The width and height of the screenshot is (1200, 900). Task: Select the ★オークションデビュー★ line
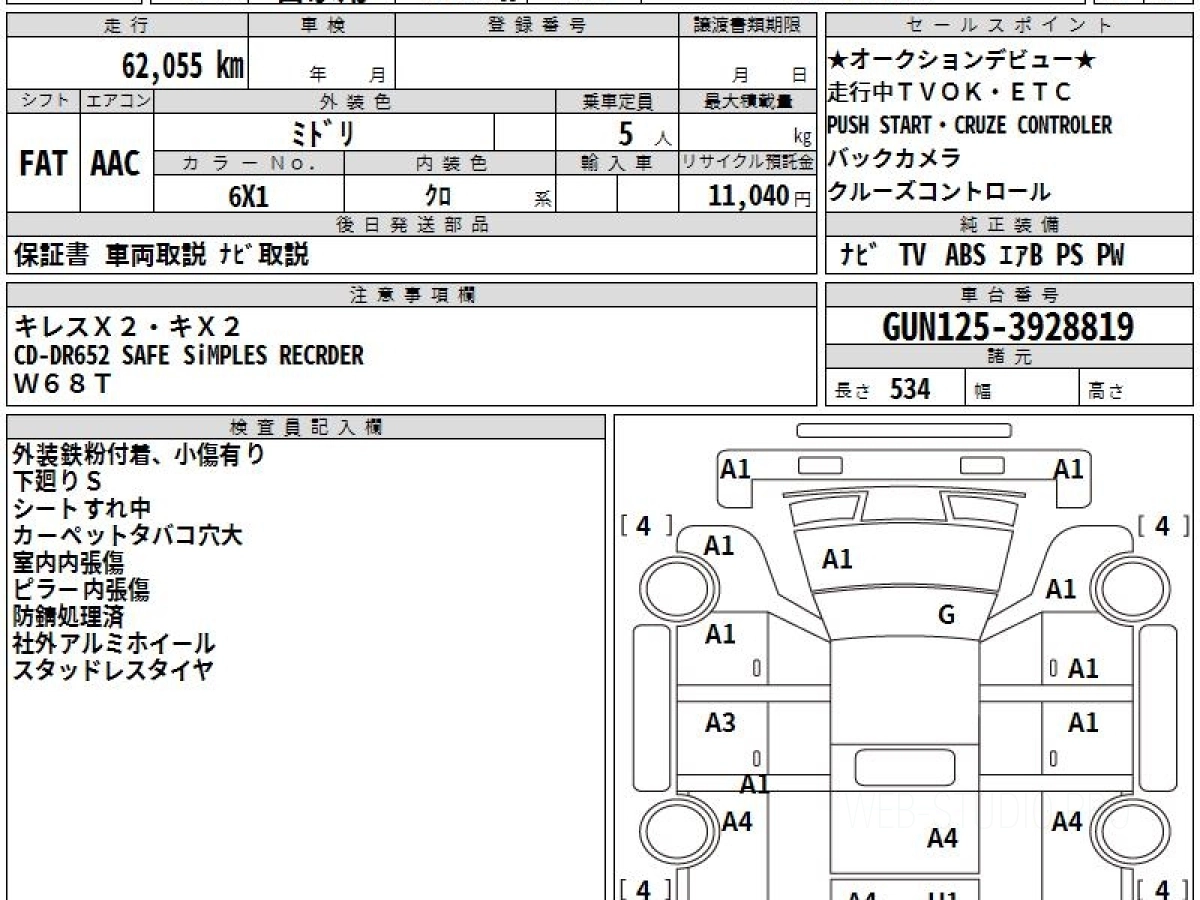(x=962, y=61)
